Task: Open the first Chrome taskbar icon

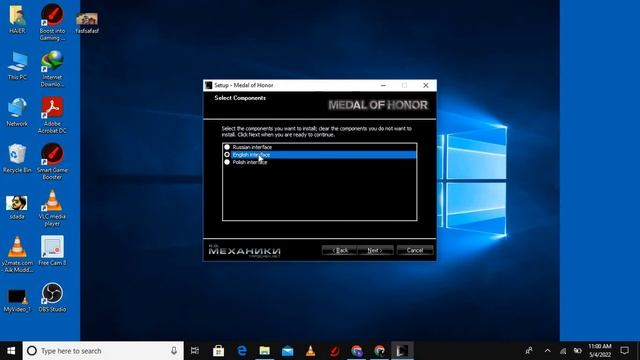Action: [x=357, y=351]
